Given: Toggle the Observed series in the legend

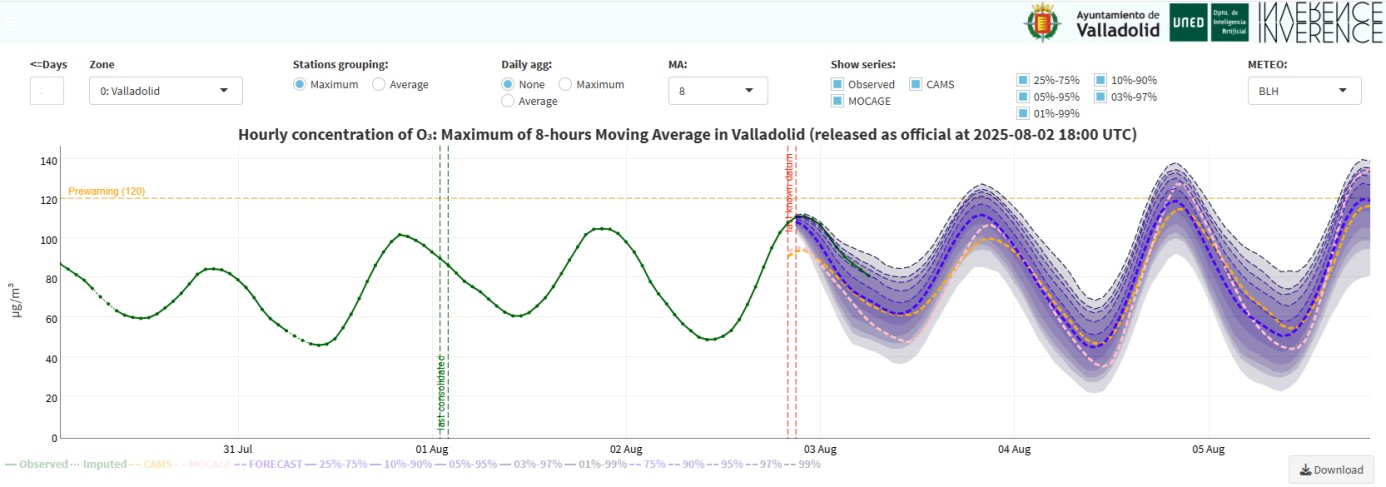Looking at the screenshot, I should (x=37, y=464).
